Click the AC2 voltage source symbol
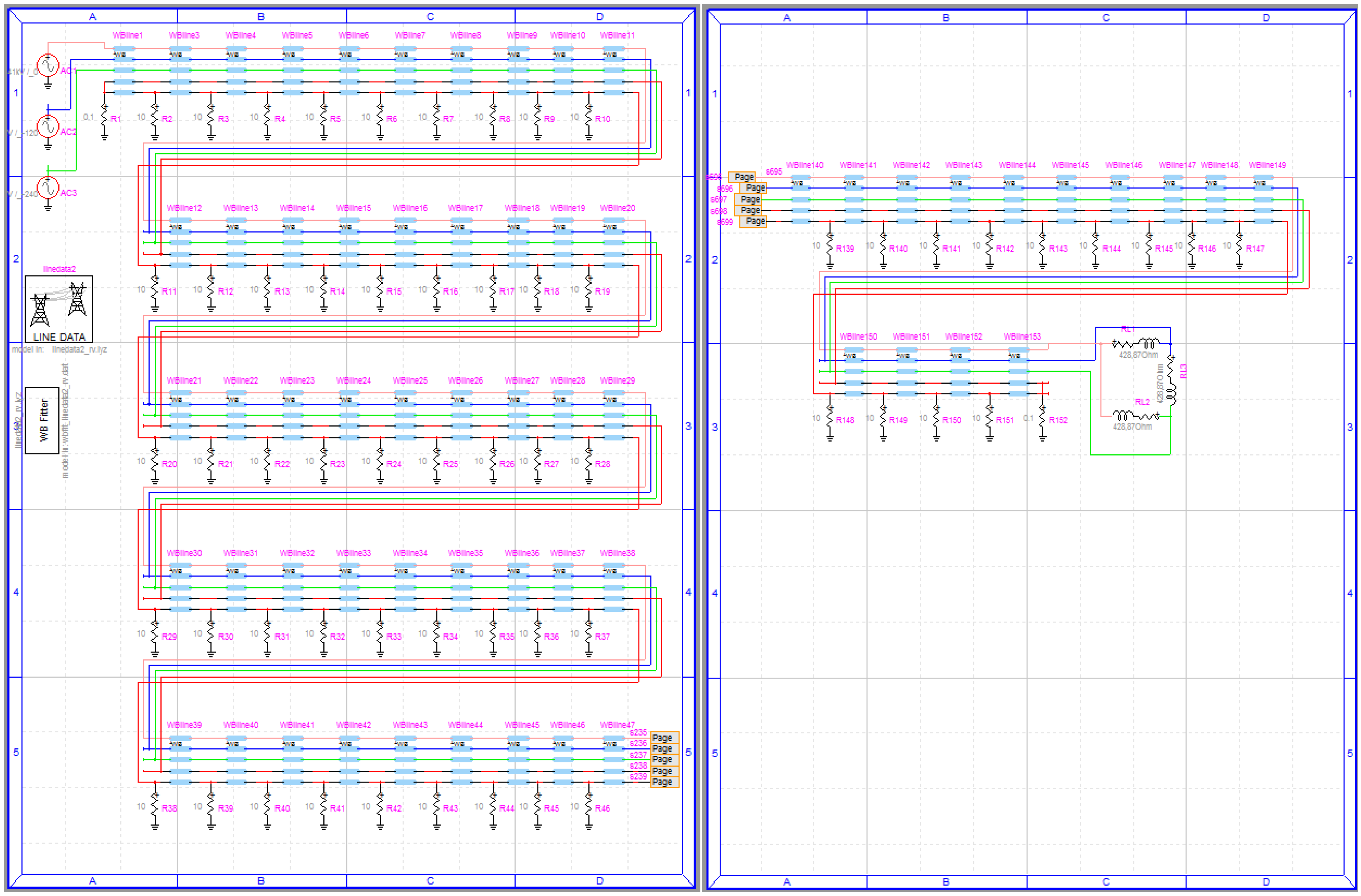The image size is (1361, 896). (x=48, y=126)
